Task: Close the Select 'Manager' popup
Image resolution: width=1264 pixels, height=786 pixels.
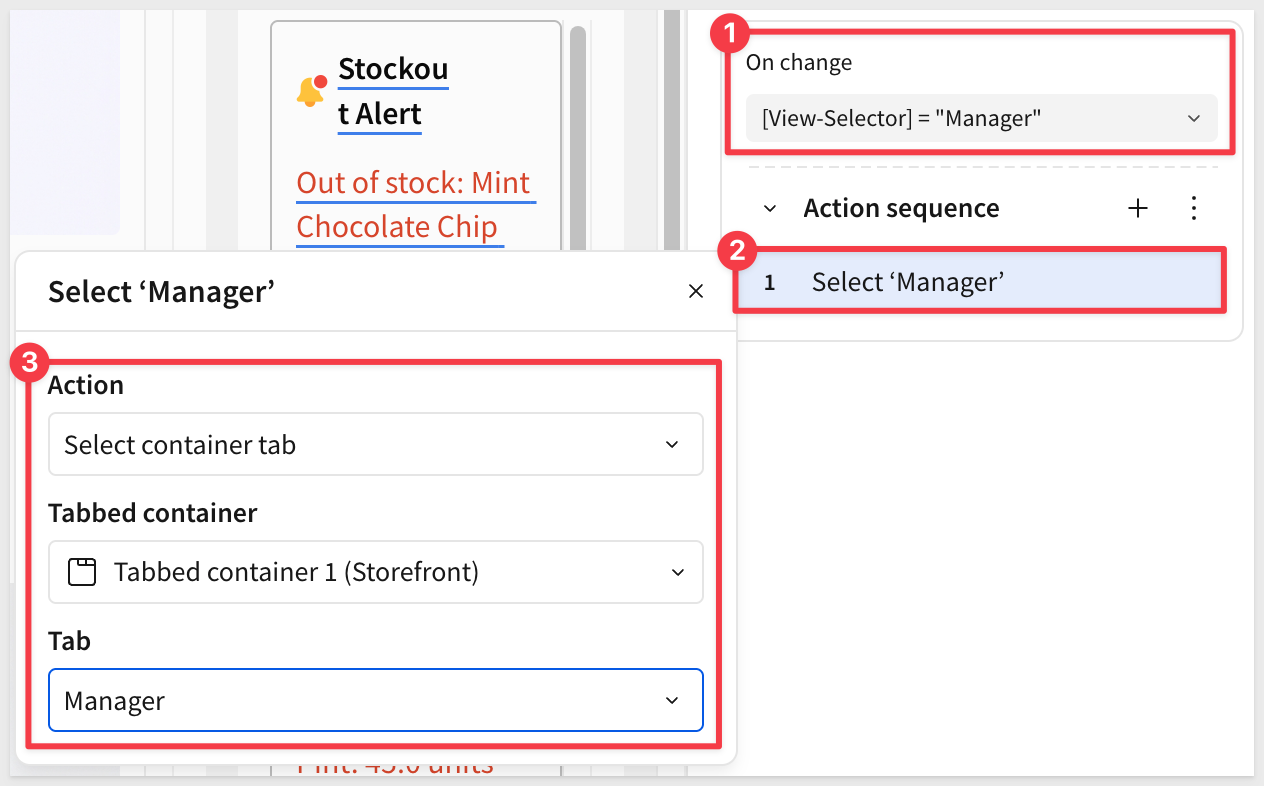Action: click(x=696, y=291)
